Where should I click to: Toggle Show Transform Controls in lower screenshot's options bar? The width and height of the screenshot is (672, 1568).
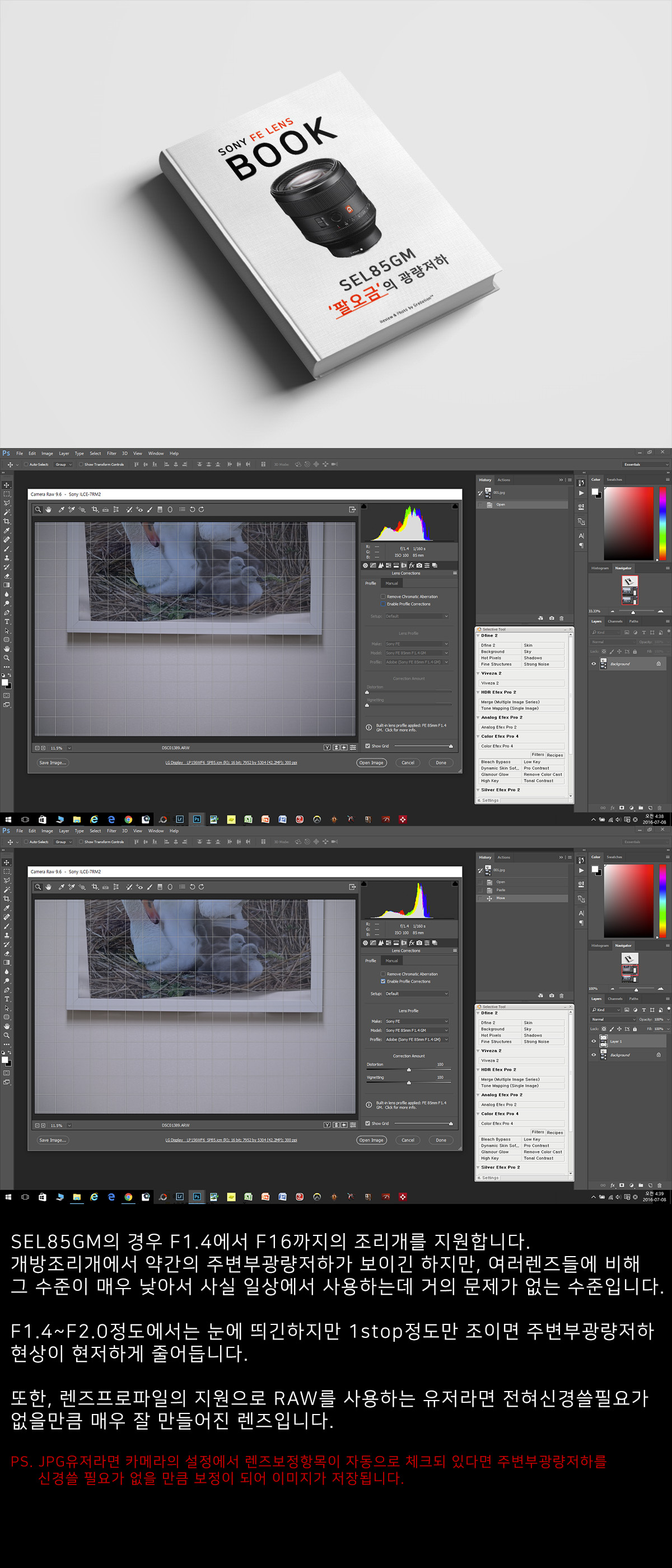81,842
